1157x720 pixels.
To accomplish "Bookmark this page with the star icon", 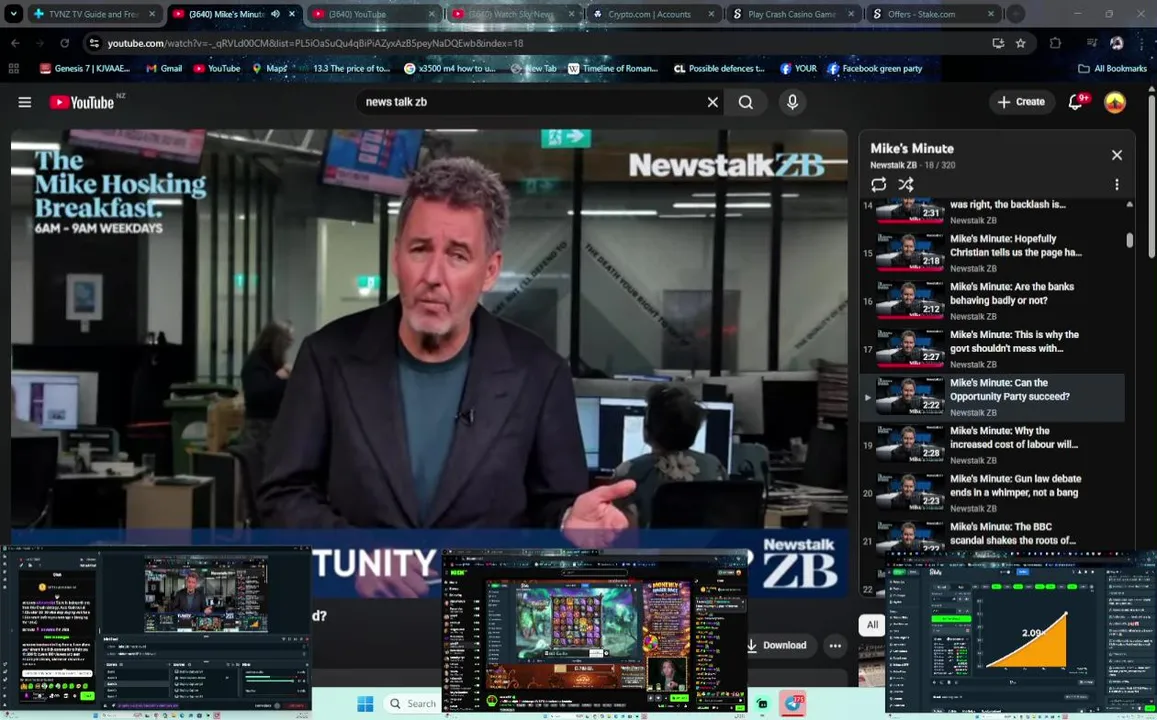I will click(1020, 43).
